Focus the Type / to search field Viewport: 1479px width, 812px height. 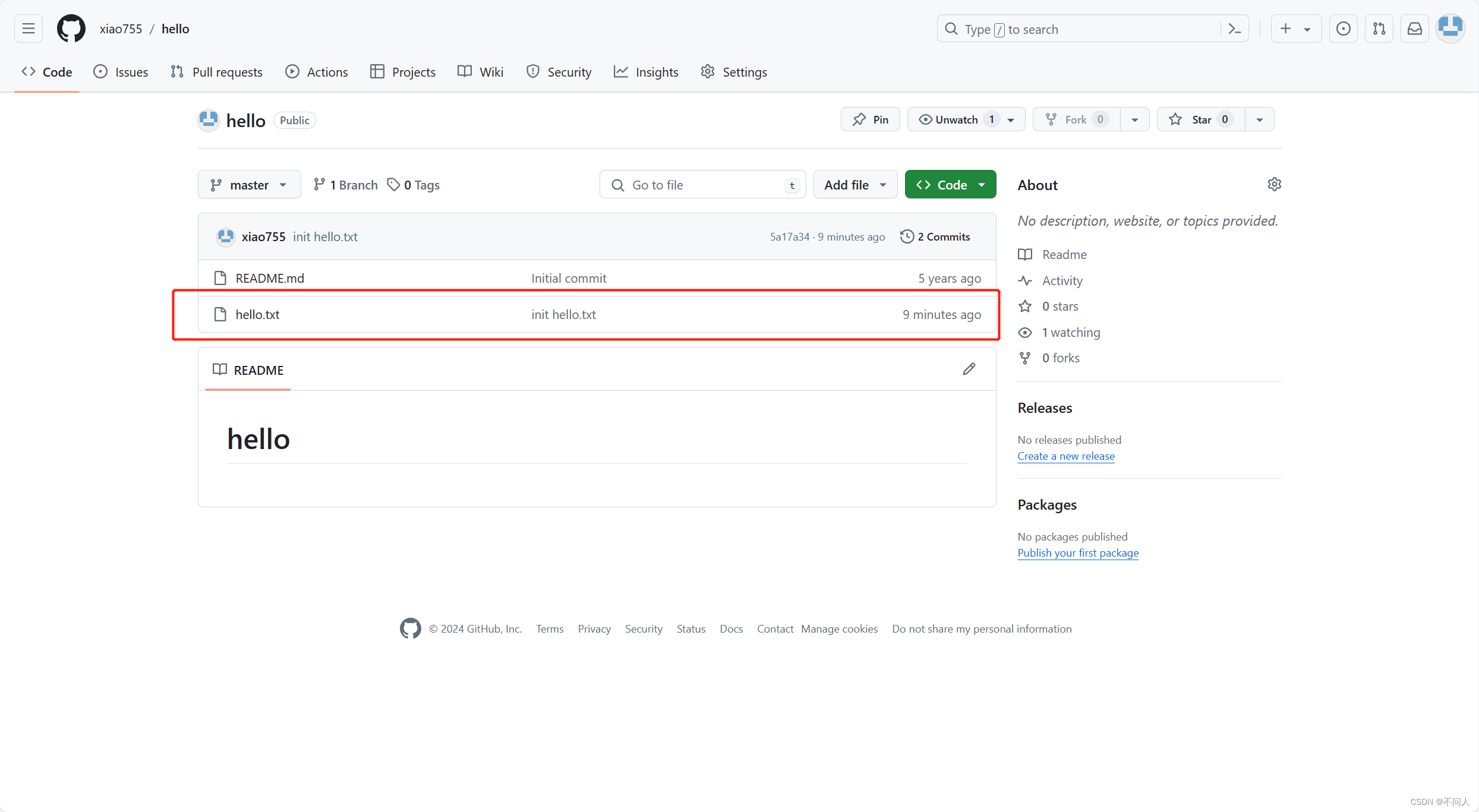(x=1093, y=29)
